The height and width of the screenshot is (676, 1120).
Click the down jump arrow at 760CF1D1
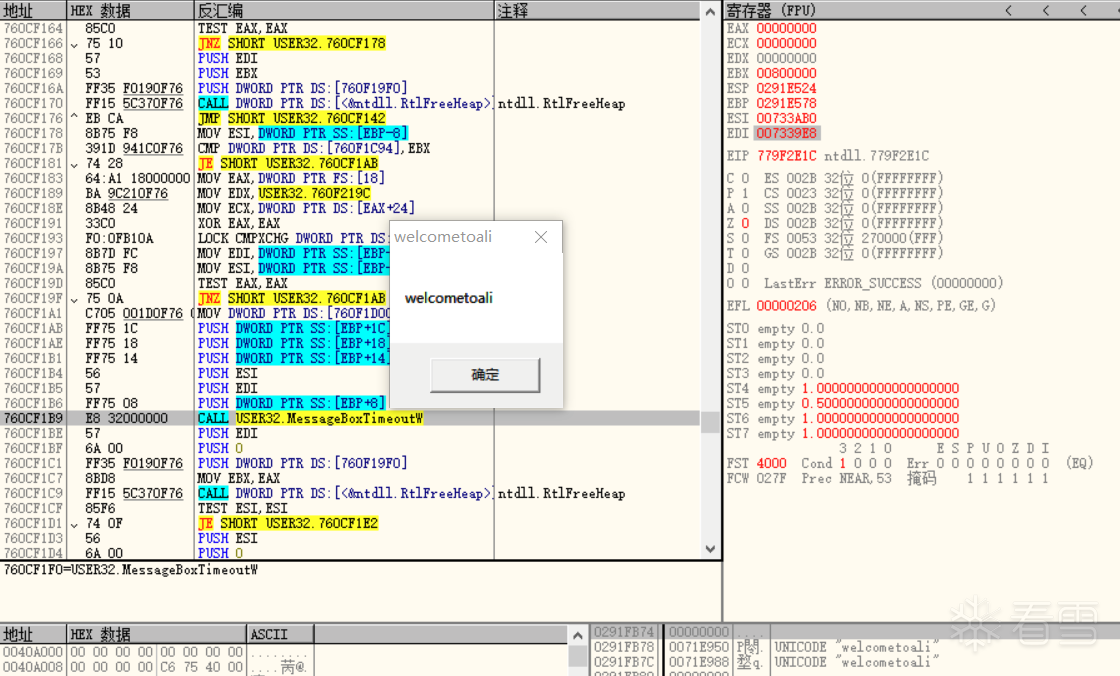tap(74, 524)
